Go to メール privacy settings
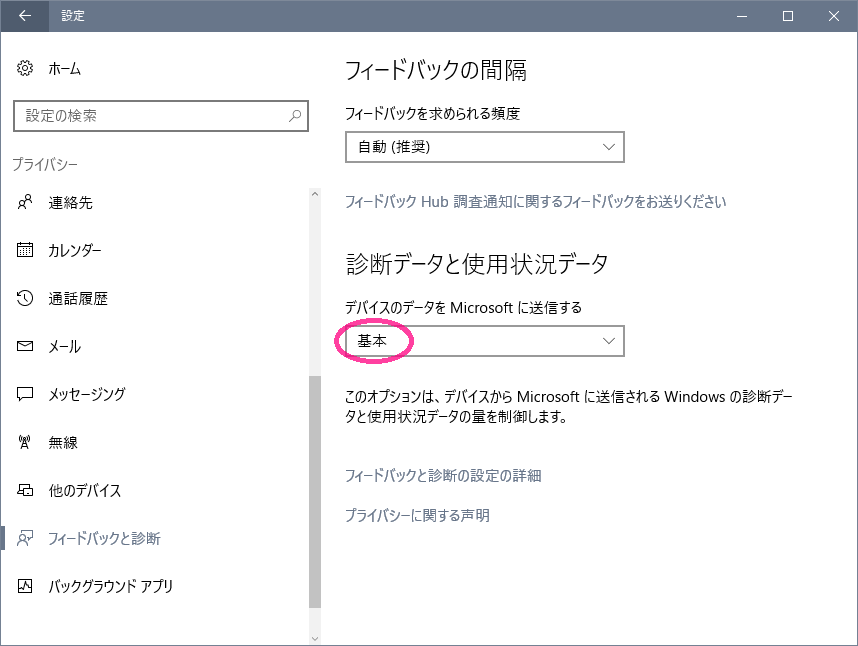 (x=65, y=347)
